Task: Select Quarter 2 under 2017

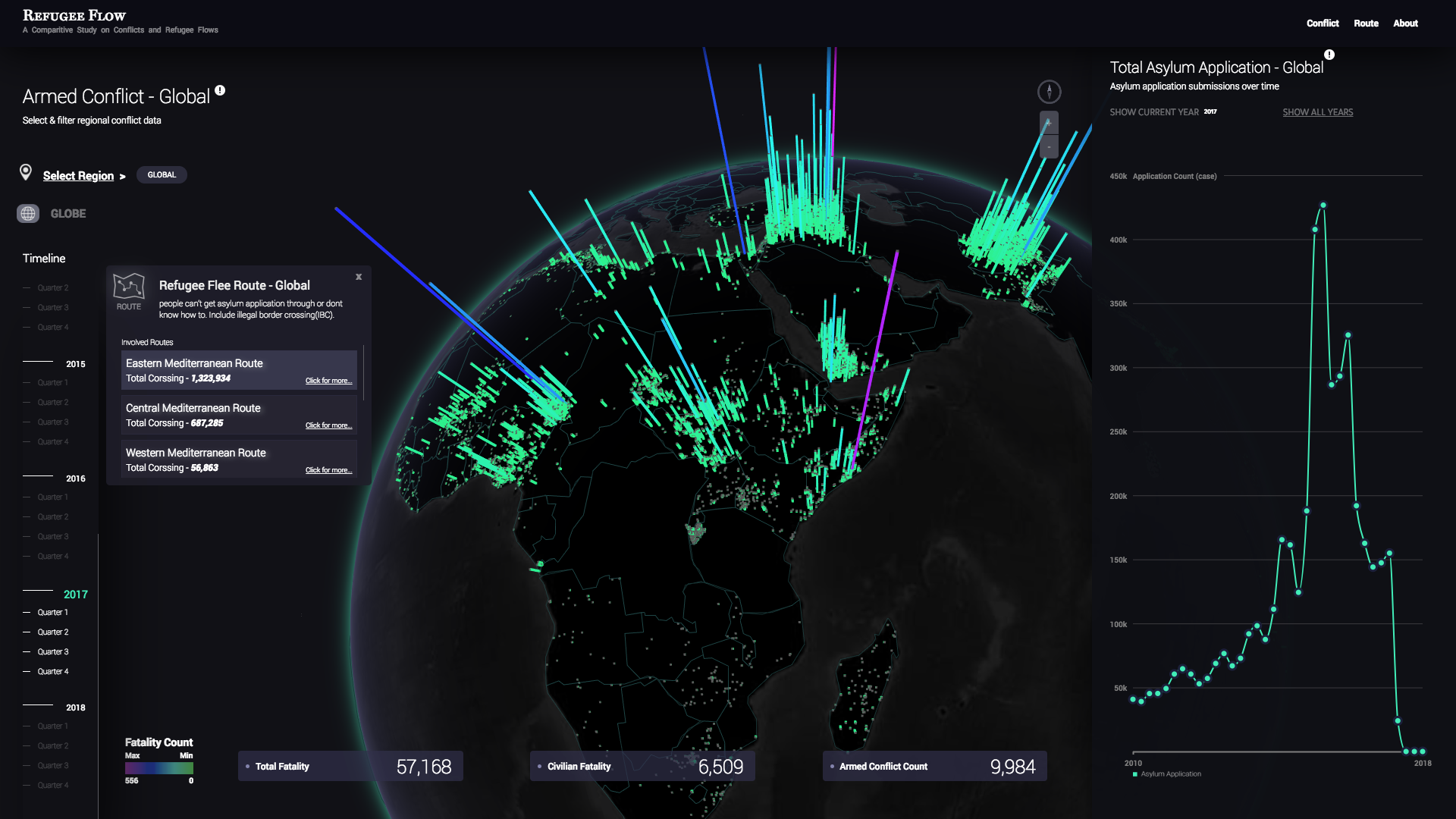Action: [52, 632]
